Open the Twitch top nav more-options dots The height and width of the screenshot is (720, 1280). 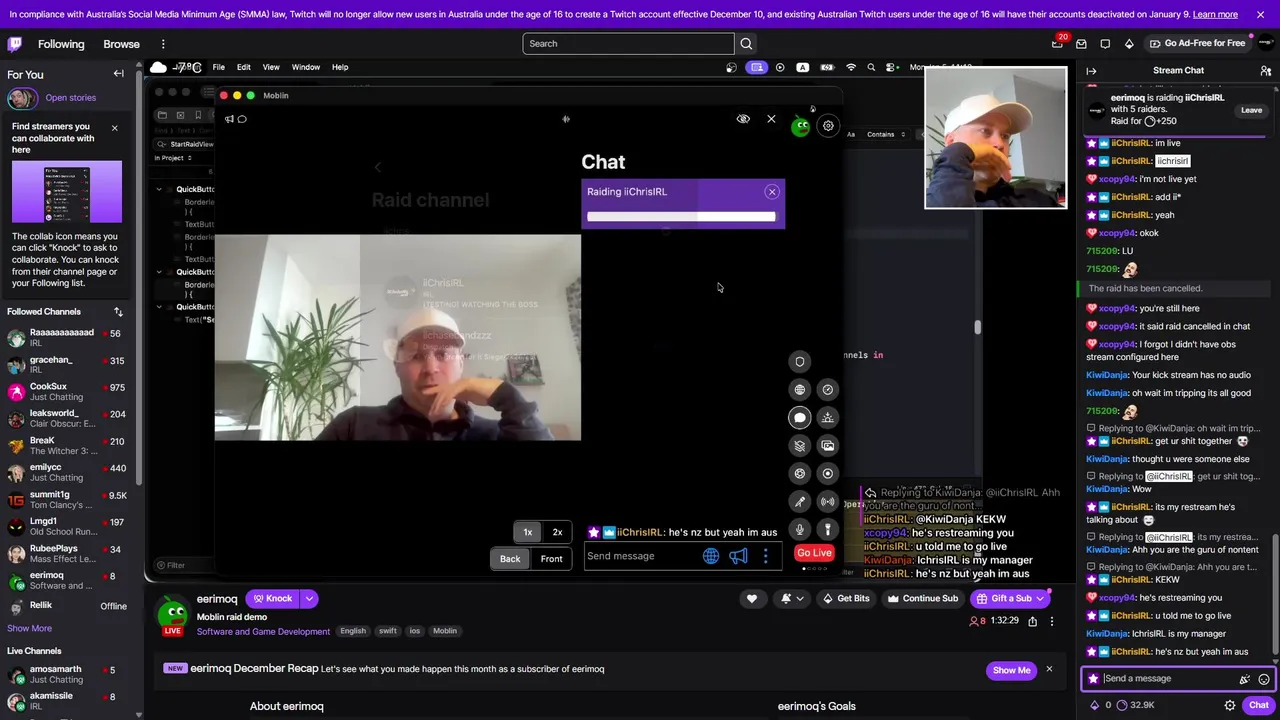pyautogui.click(x=163, y=44)
